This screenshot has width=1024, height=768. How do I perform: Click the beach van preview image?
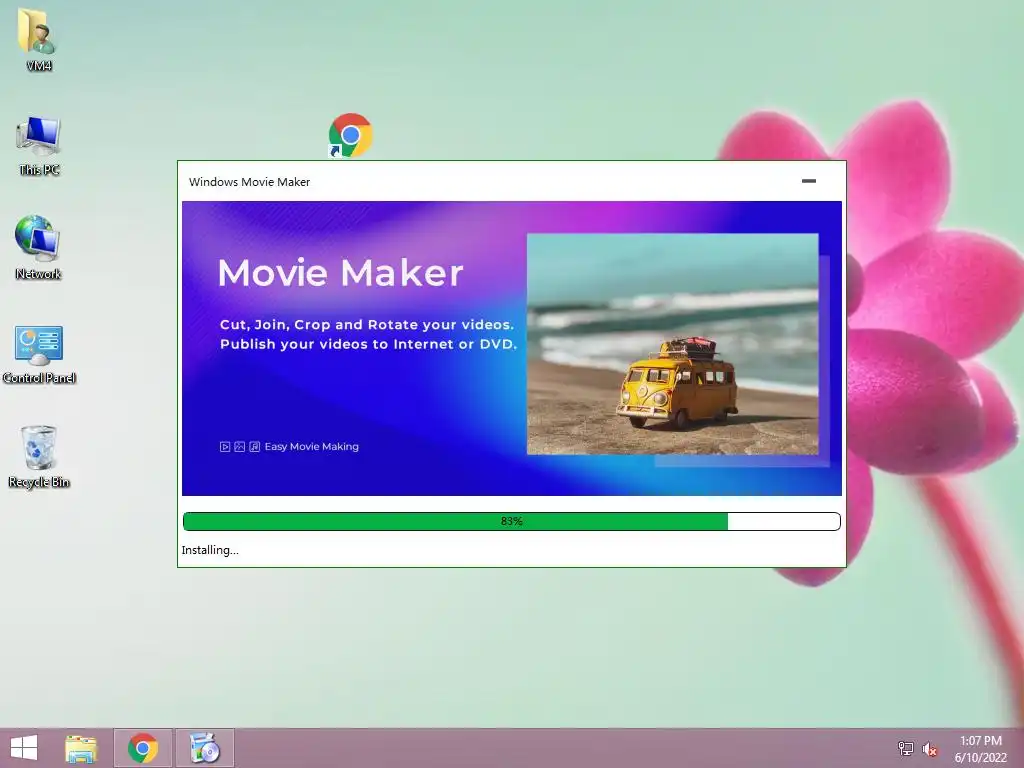673,344
